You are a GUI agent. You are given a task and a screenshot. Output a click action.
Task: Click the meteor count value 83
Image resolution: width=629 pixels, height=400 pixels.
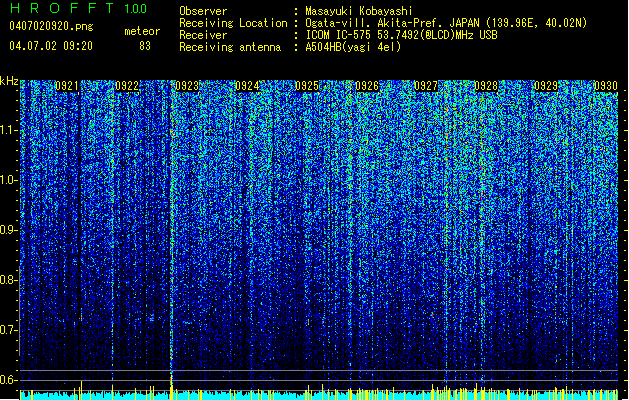[x=145, y=46]
